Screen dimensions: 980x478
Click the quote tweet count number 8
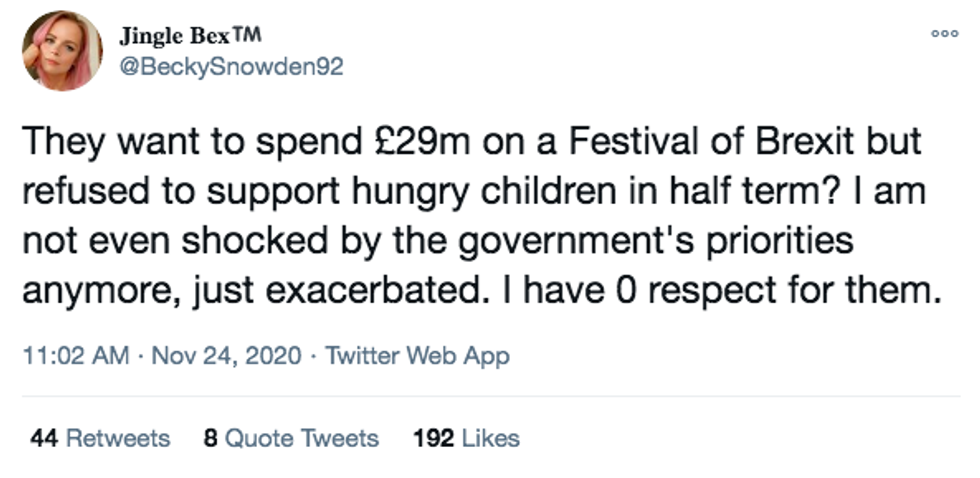tap(209, 438)
